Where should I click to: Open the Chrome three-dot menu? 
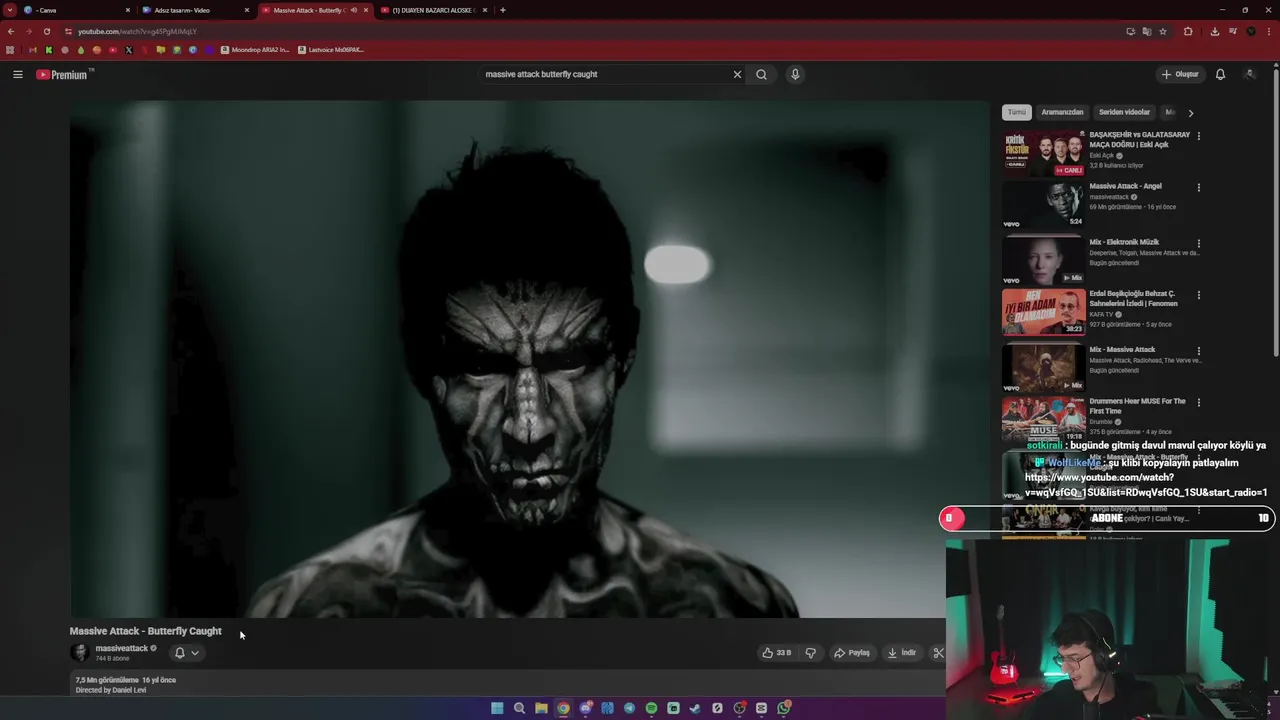[x=1269, y=31]
